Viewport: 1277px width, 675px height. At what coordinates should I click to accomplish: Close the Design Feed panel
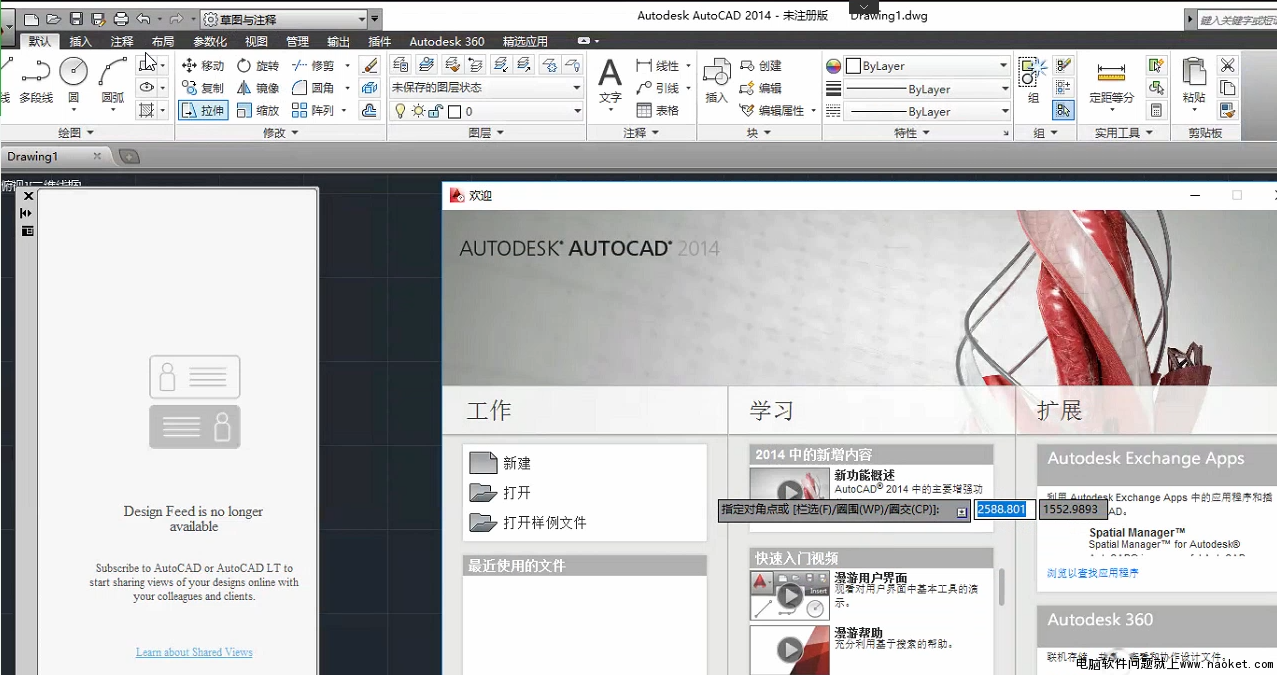click(28, 196)
